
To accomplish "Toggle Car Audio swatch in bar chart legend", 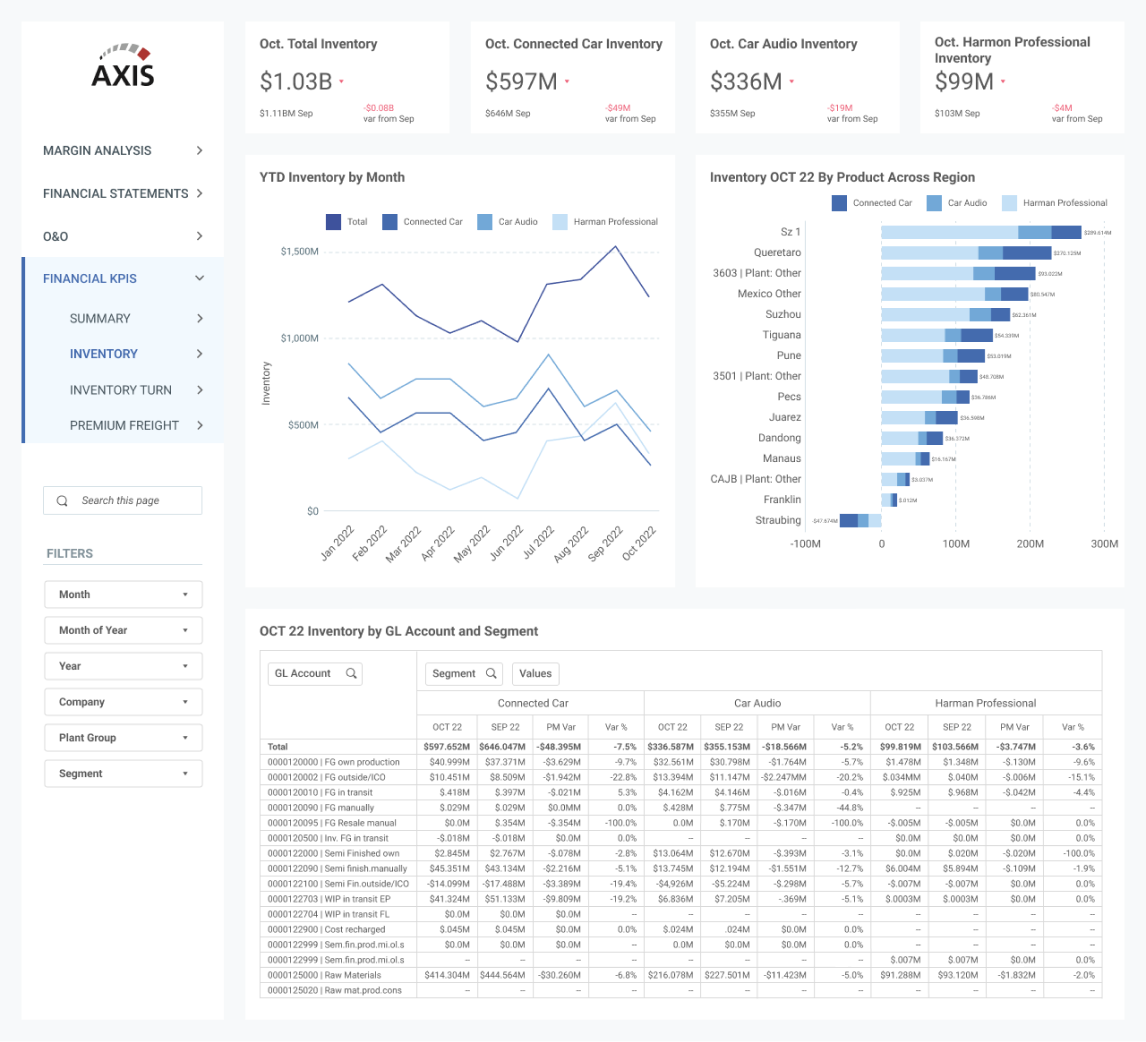I will (x=934, y=202).
